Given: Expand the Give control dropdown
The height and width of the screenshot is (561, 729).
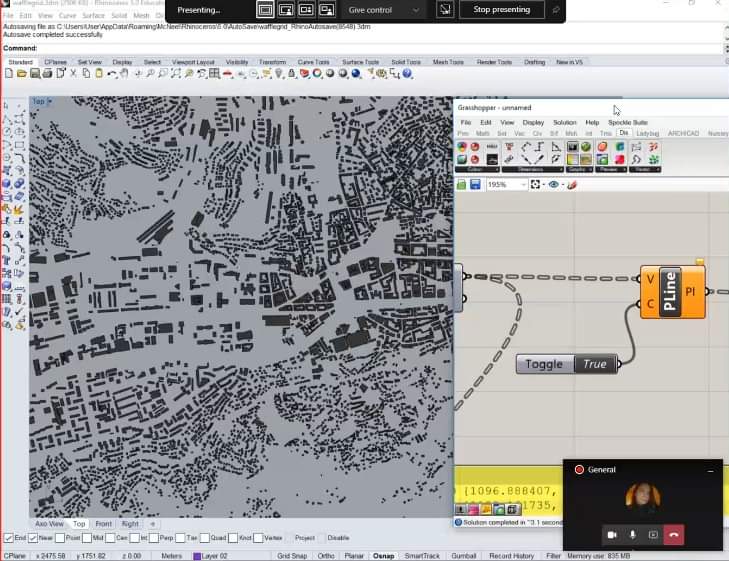Looking at the screenshot, I should click(415, 10).
